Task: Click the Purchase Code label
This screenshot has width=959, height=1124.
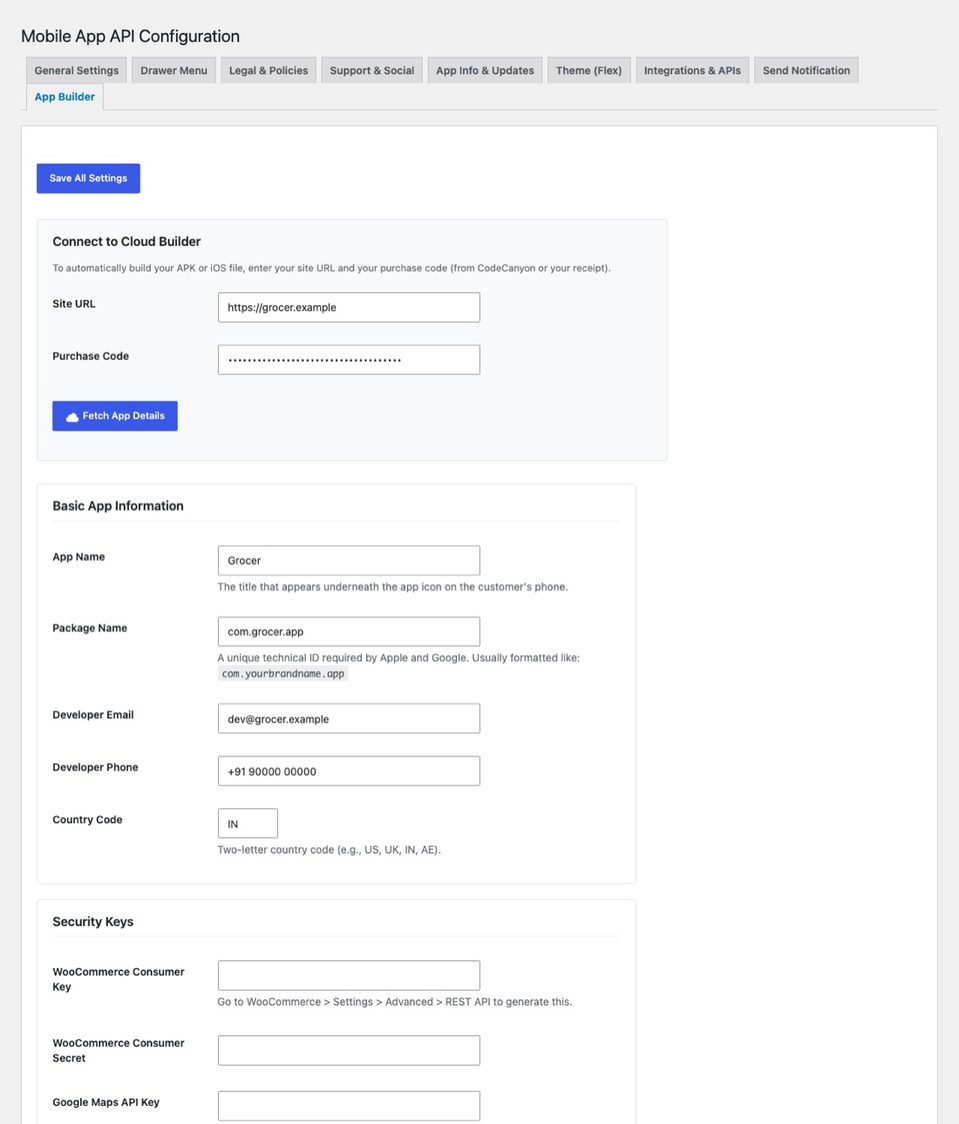Action: pyautogui.click(x=90, y=356)
